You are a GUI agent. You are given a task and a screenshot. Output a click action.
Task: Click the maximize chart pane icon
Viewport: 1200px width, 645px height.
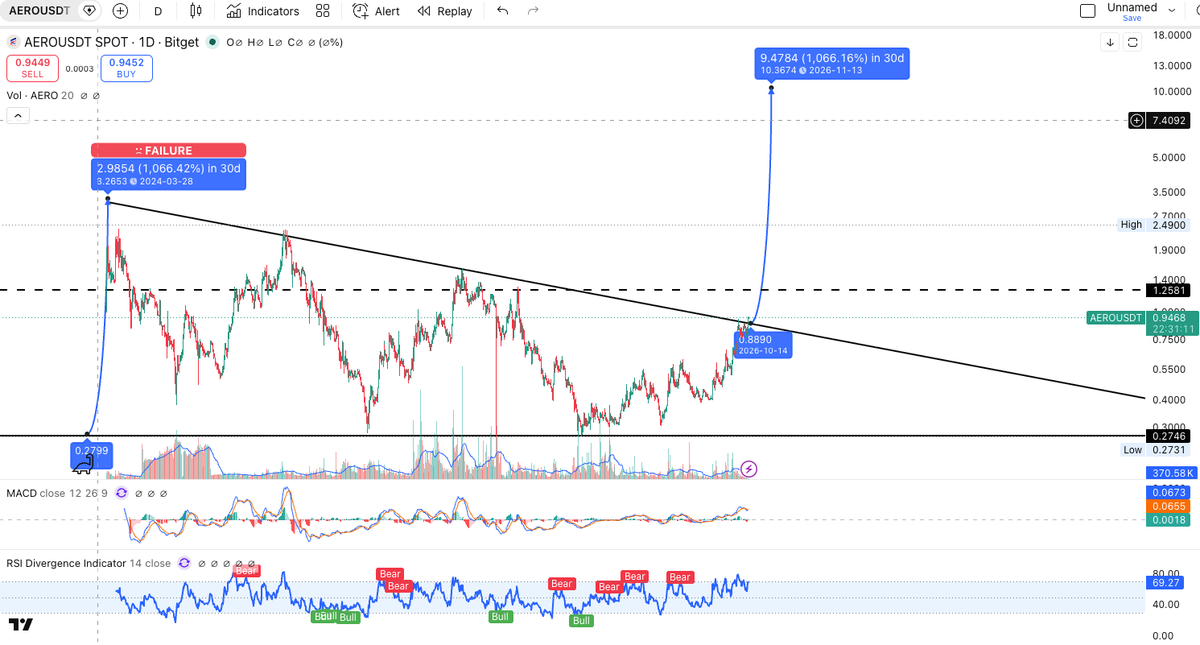click(x=1132, y=42)
